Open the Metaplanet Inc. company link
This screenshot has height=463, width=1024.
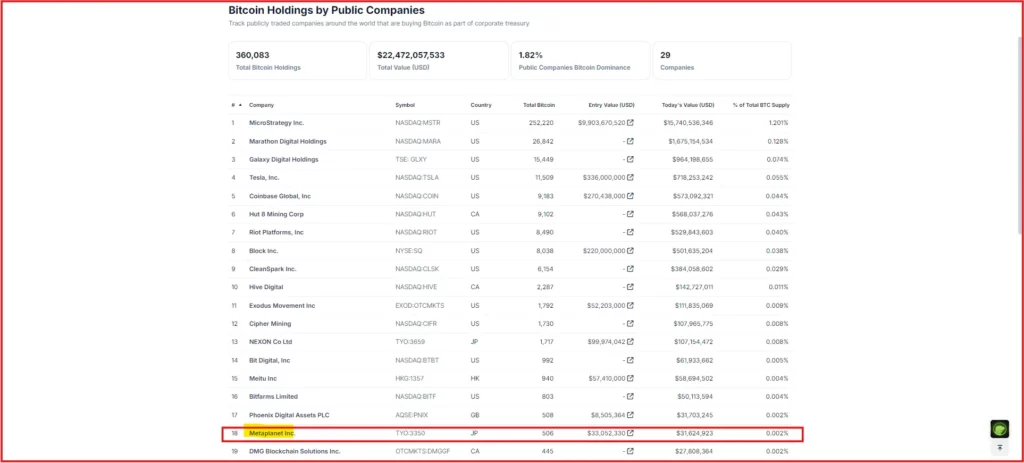pos(272,433)
